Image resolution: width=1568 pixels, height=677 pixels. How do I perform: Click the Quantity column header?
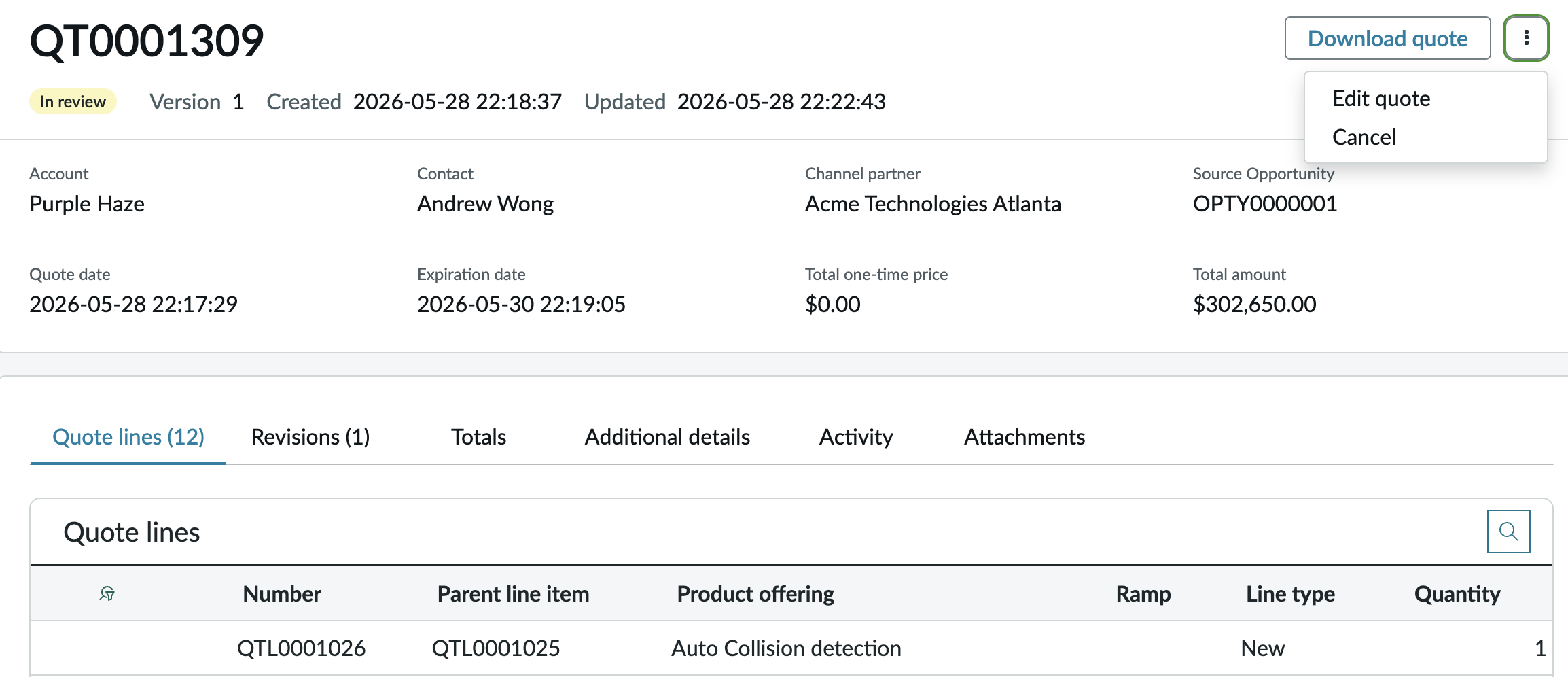(1457, 594)
